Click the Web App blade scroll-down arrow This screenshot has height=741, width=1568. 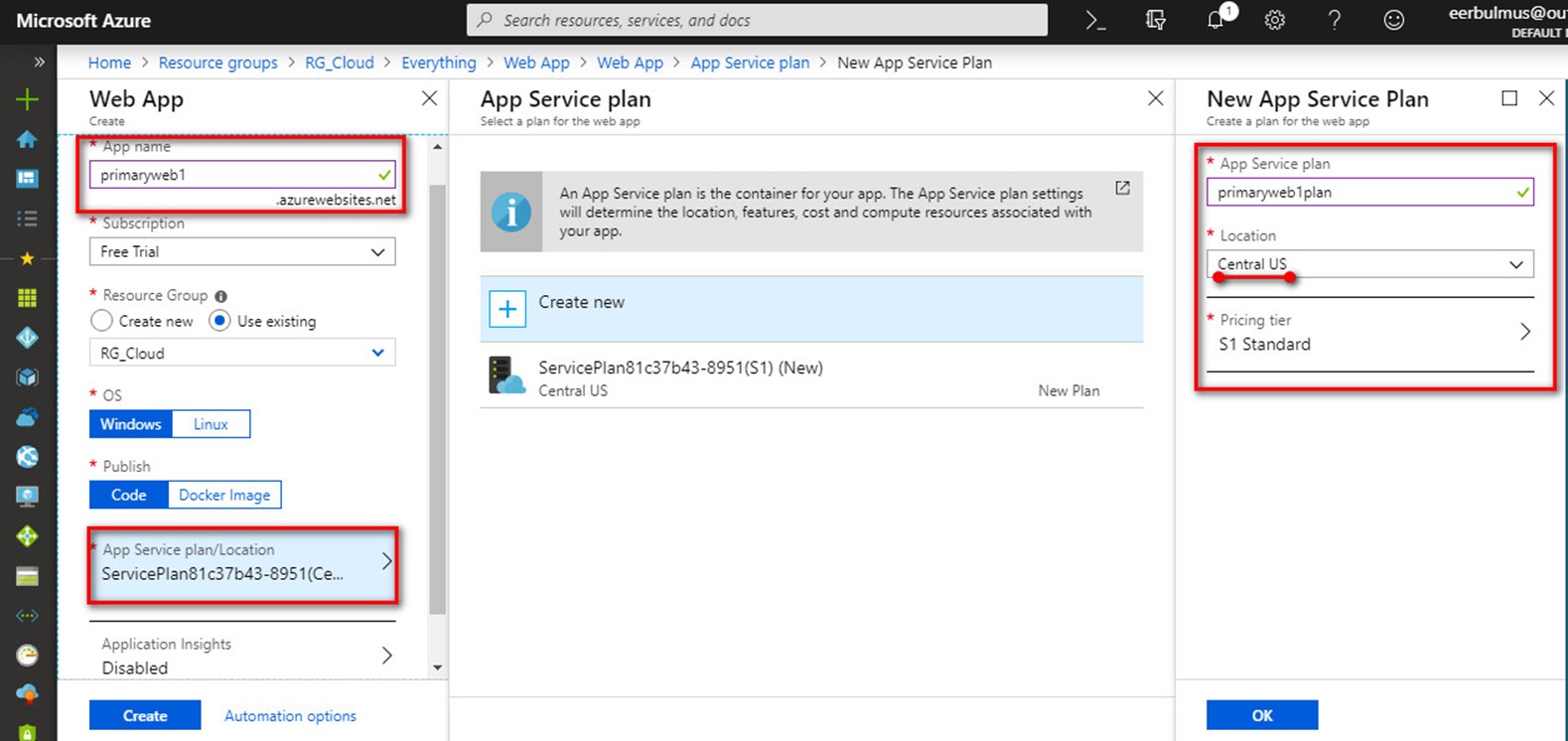(438, 667)
